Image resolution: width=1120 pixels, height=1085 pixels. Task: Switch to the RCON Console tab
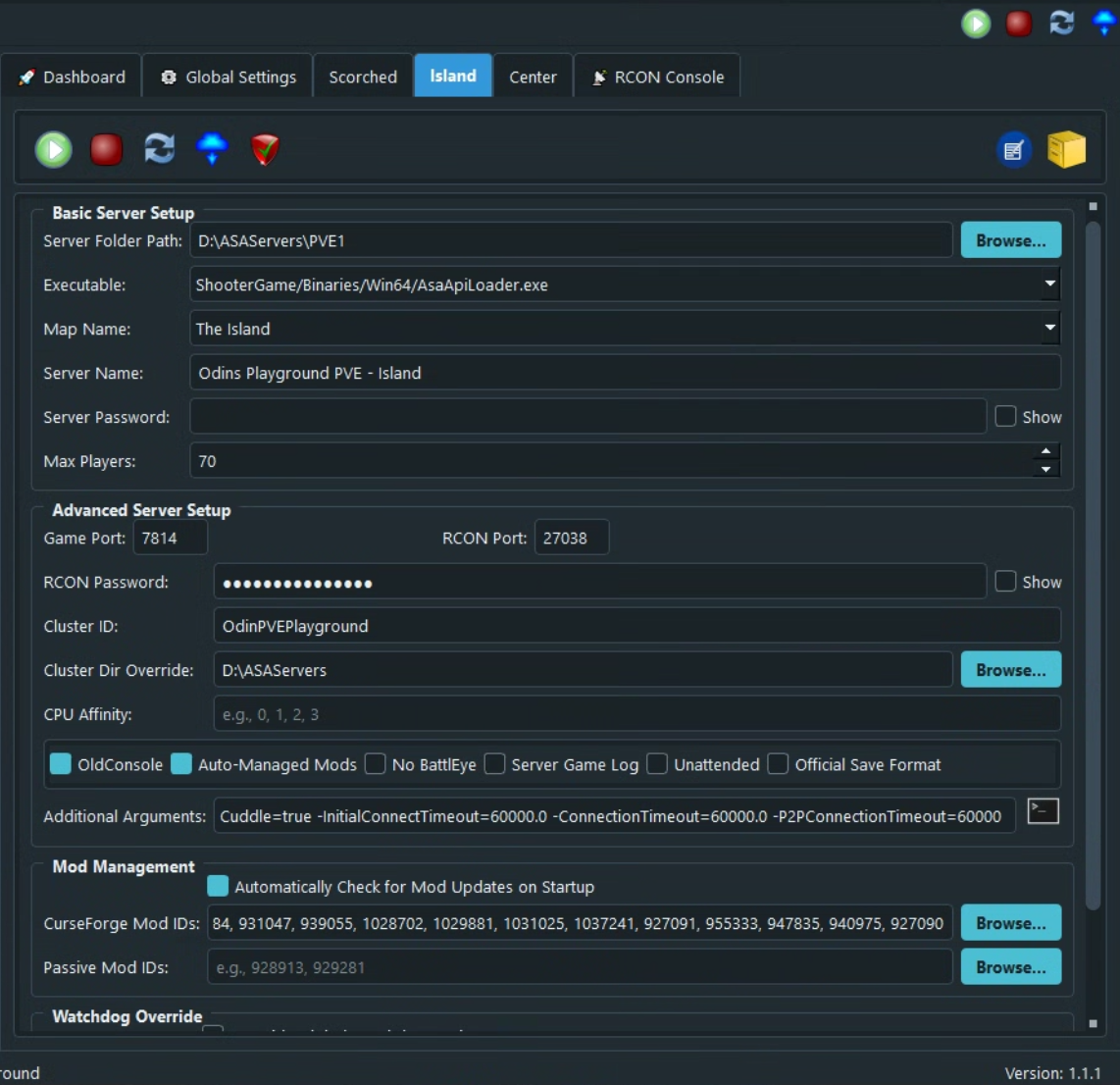point(657,77)
